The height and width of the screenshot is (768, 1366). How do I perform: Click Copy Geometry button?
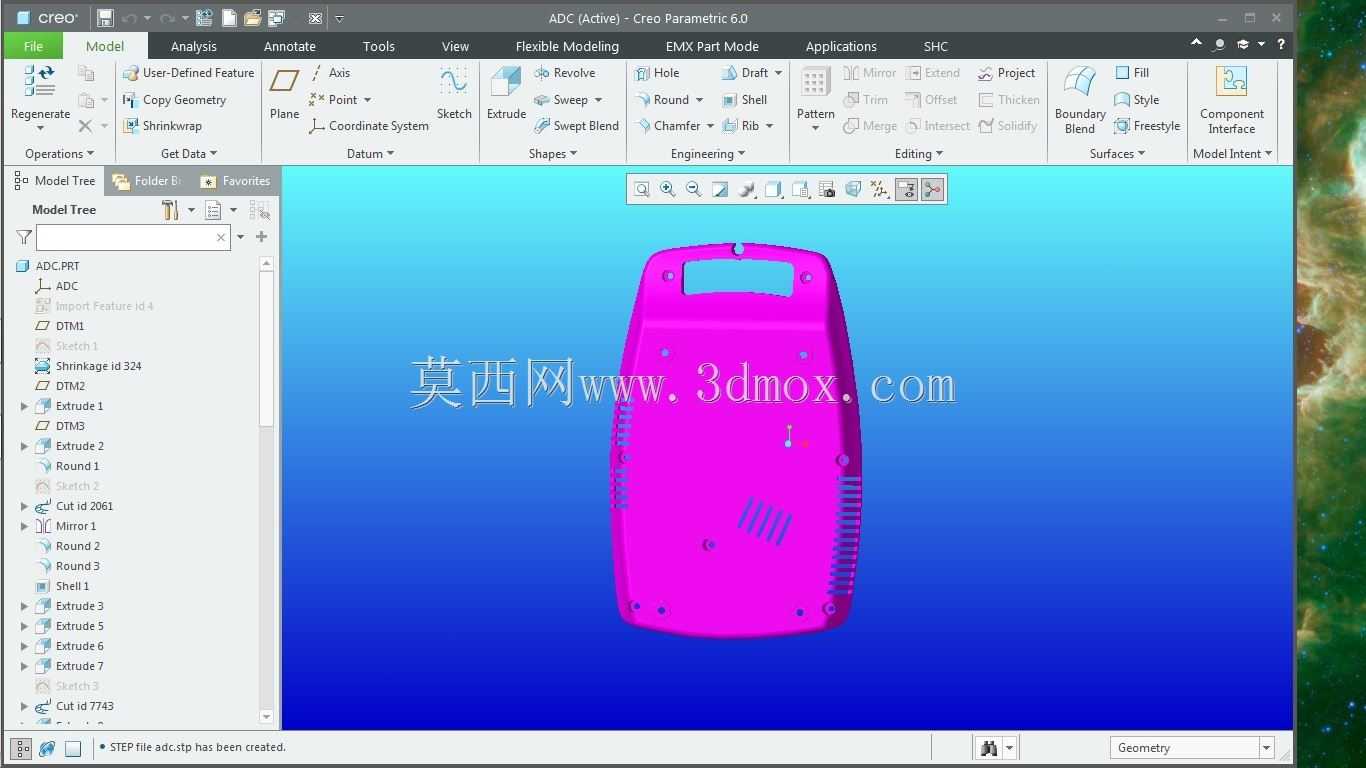click(174, 100)
